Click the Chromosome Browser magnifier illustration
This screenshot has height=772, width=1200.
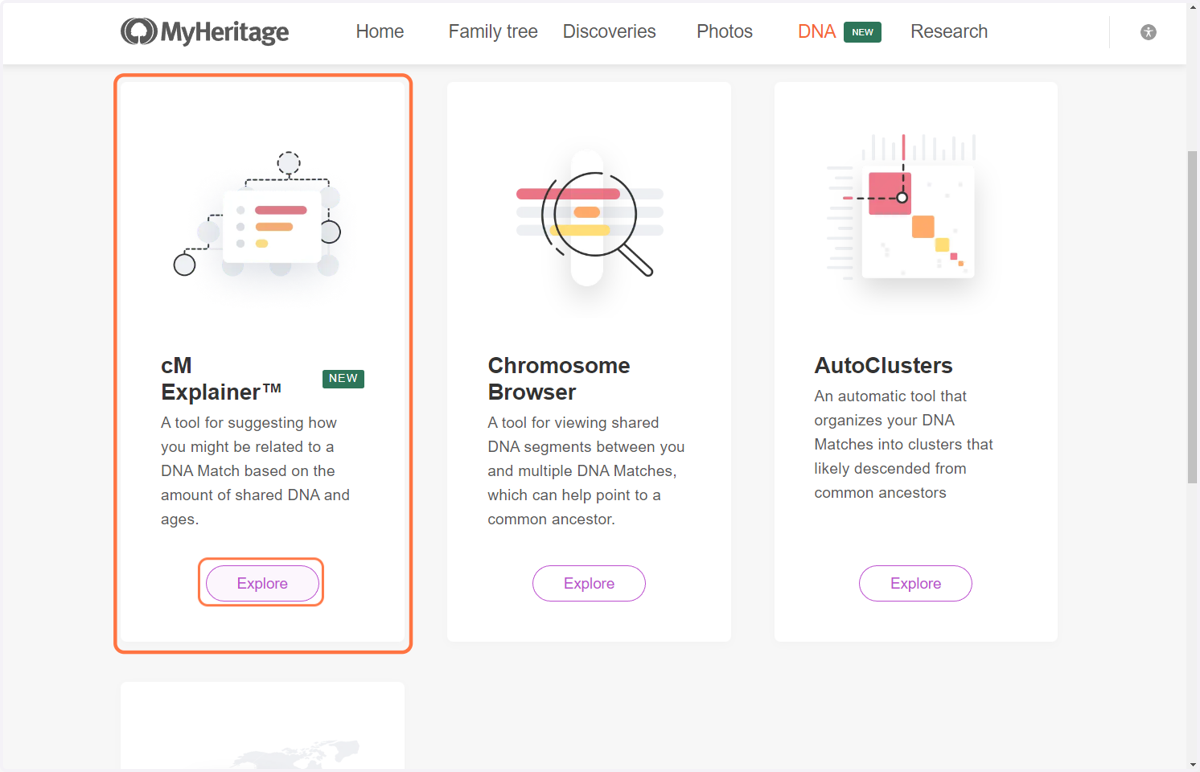pos(589,217)
